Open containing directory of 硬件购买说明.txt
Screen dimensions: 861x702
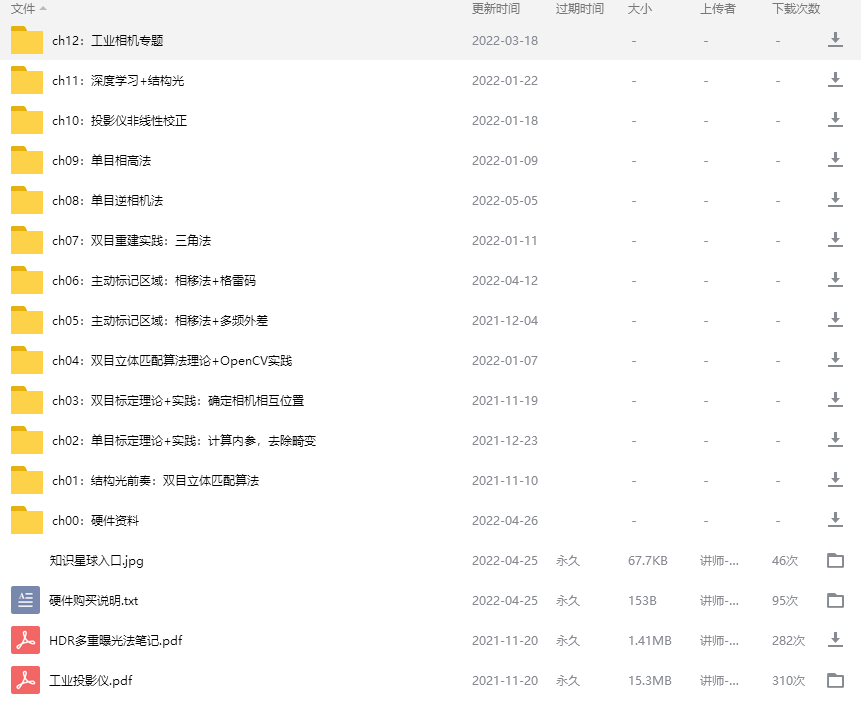pos(836,600)
